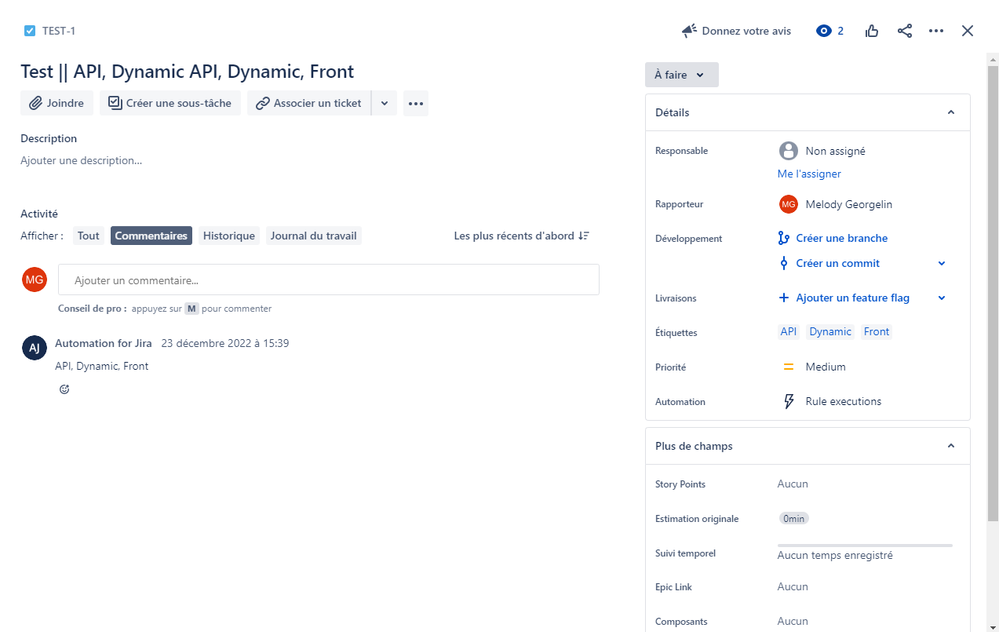The width and height of the screenshot is (999, 632).
Task: Click the scrollbar down arrow
Action: pyautogui.click(x=993, y=627)
